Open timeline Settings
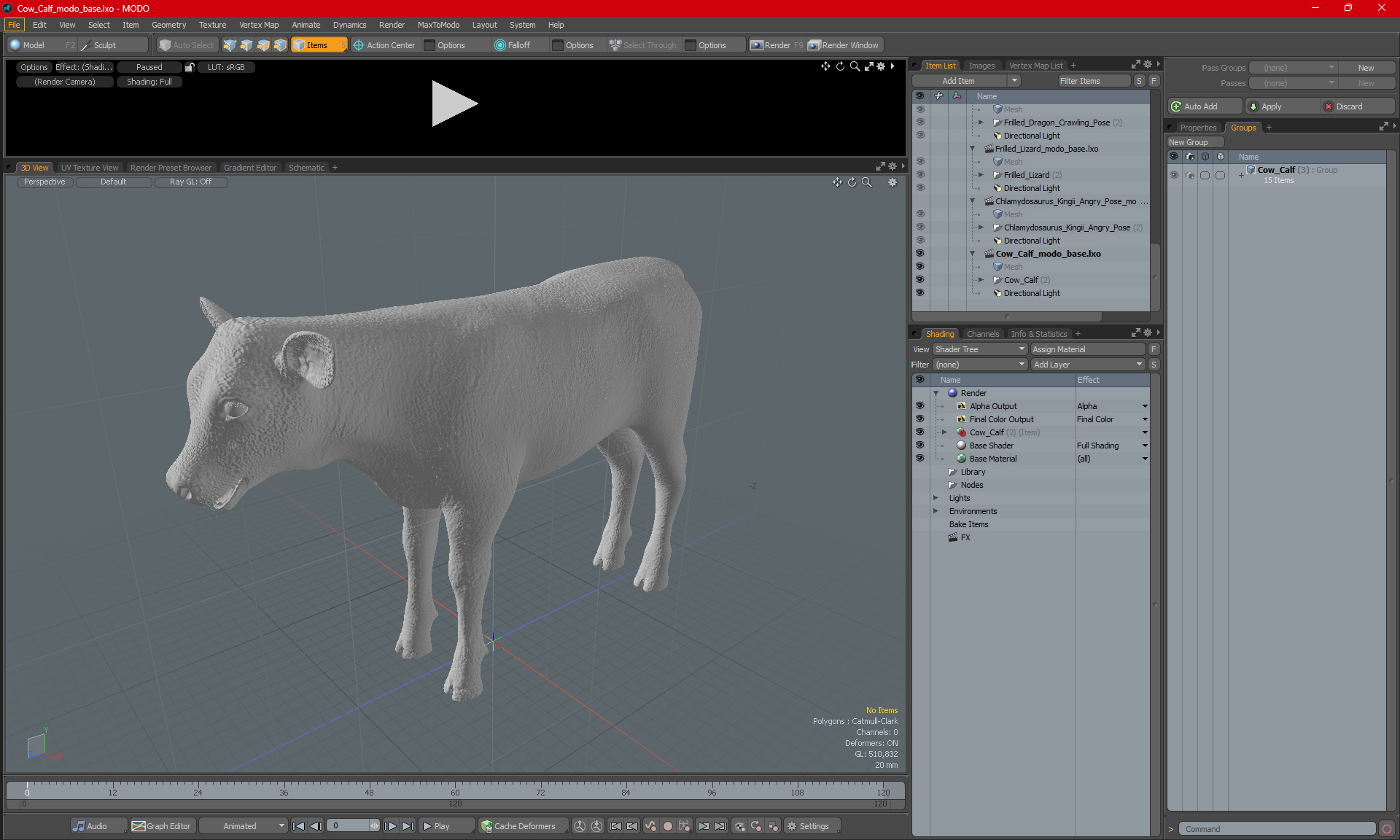The height and width of the screenshot is (840, 1400). 812,826
